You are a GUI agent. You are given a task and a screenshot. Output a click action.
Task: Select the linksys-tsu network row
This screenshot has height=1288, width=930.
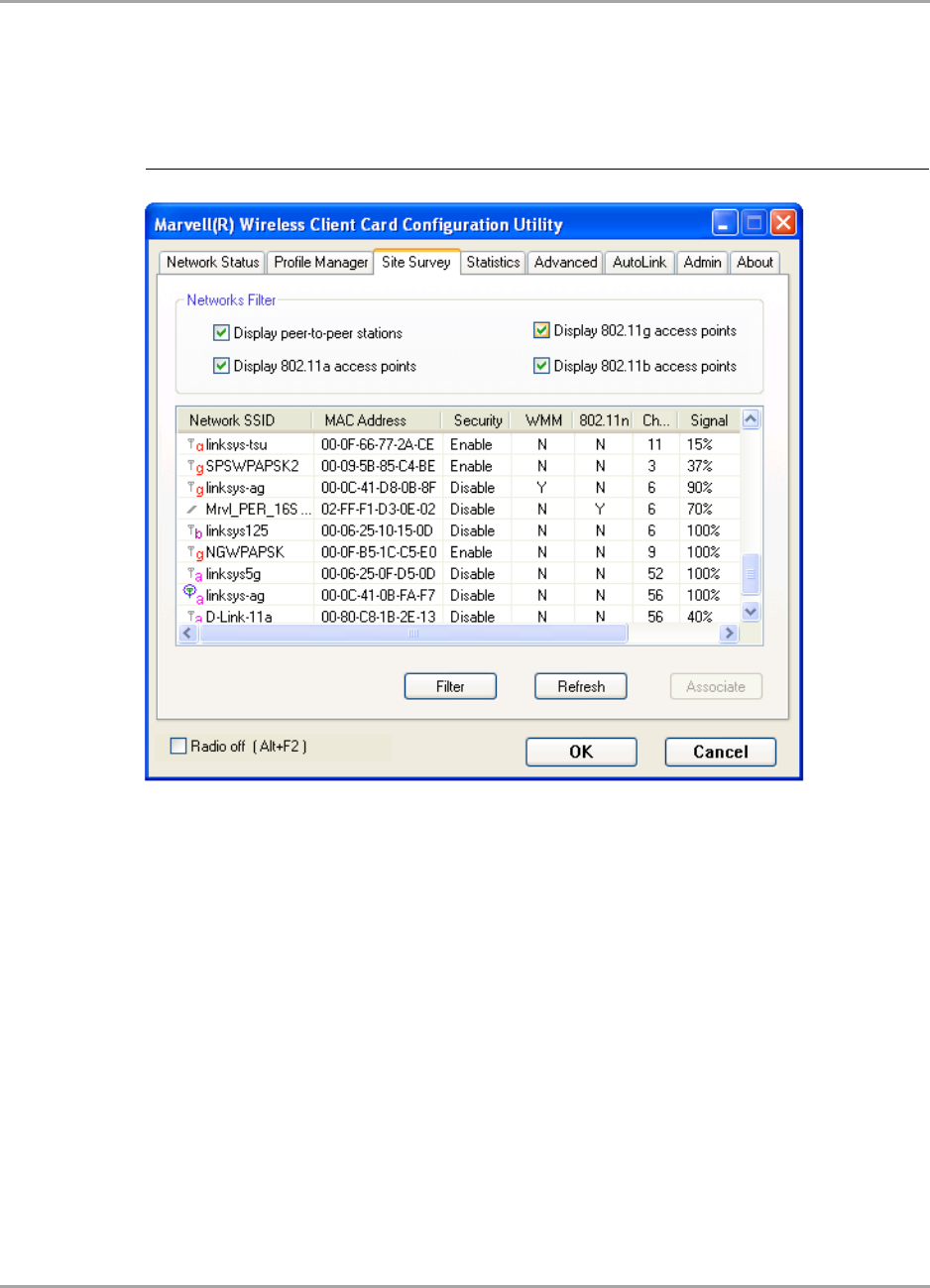pos(459,445)
